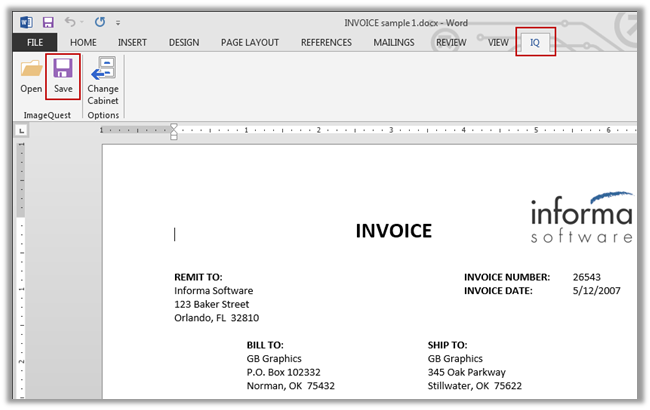
Task: Save document to ImageQuest
Action: (x=63, y=77)
